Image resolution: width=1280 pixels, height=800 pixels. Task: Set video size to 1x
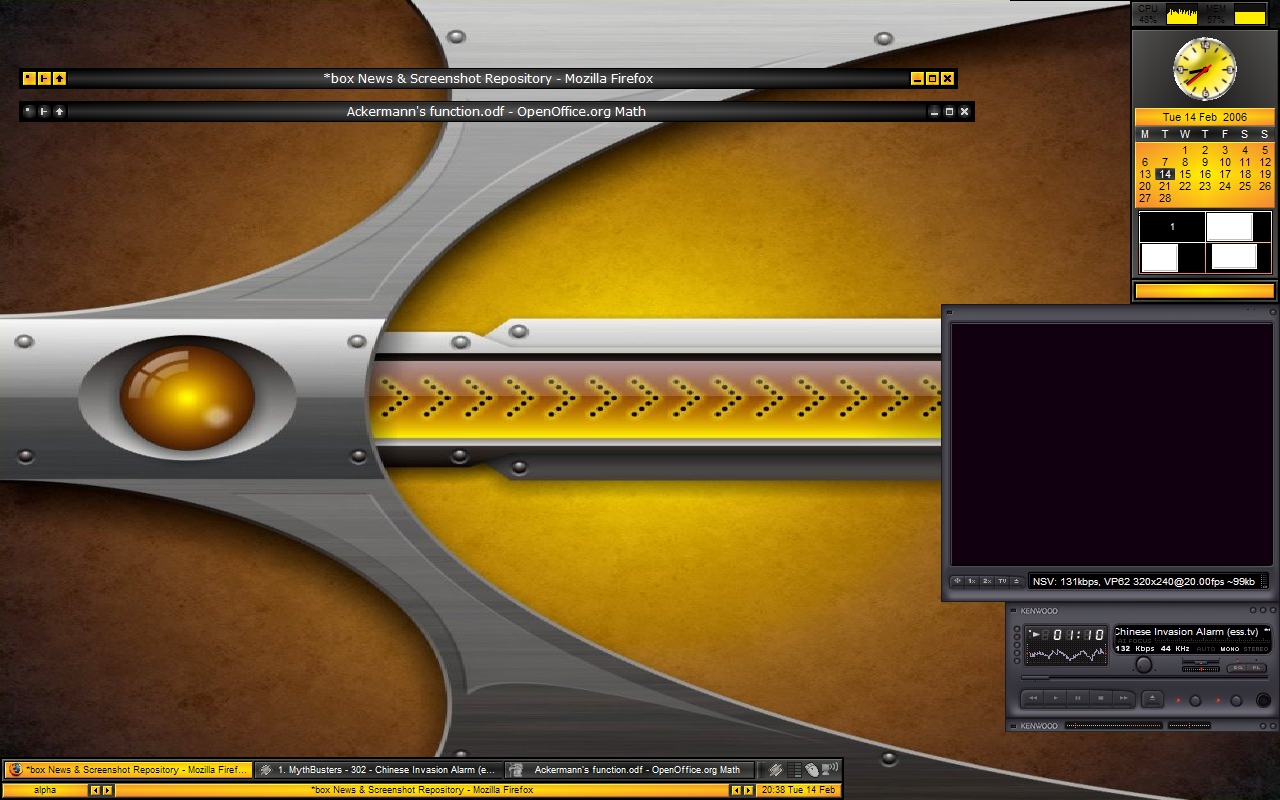point(972,581)
